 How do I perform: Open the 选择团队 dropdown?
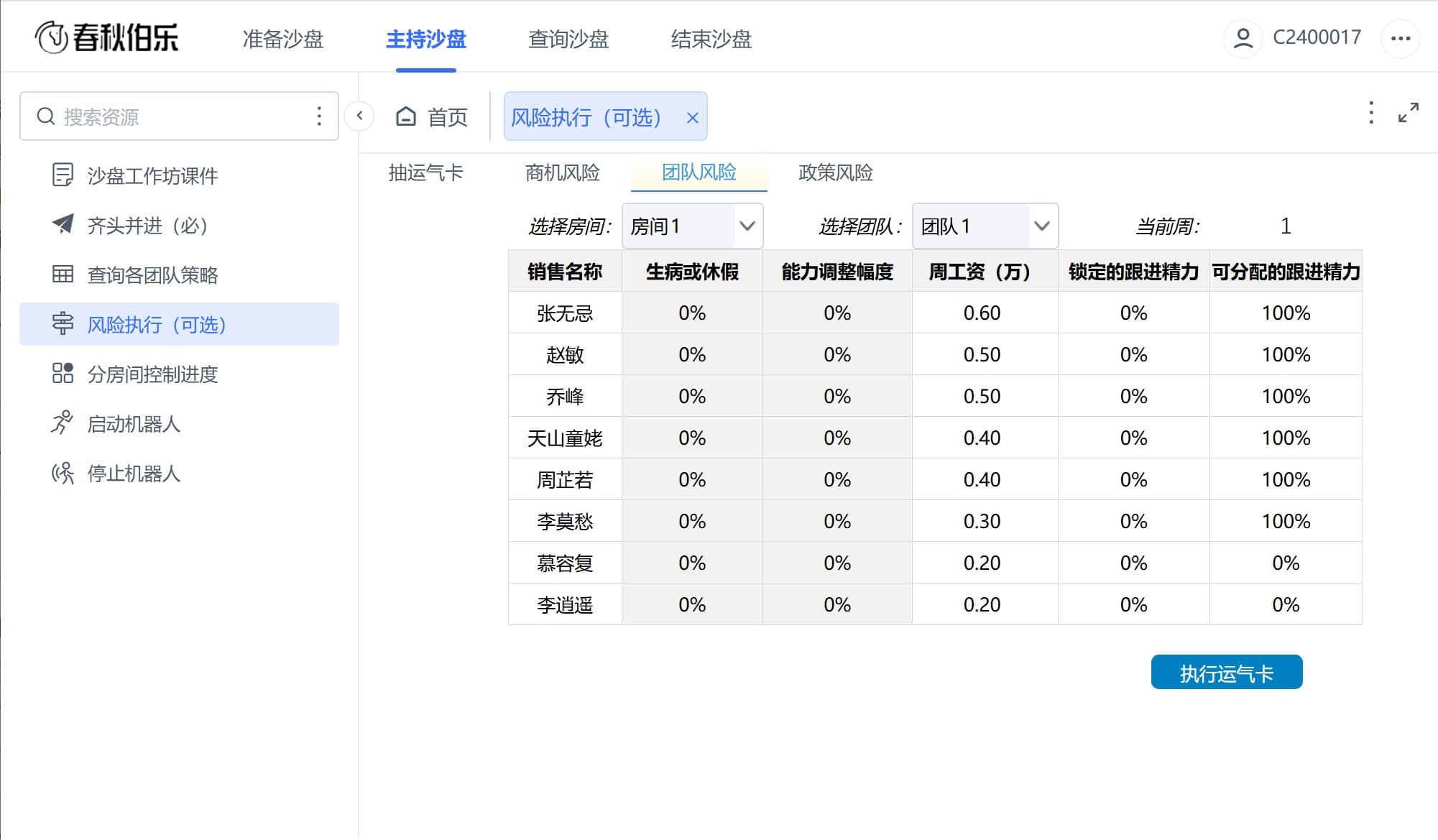point(985,226)
